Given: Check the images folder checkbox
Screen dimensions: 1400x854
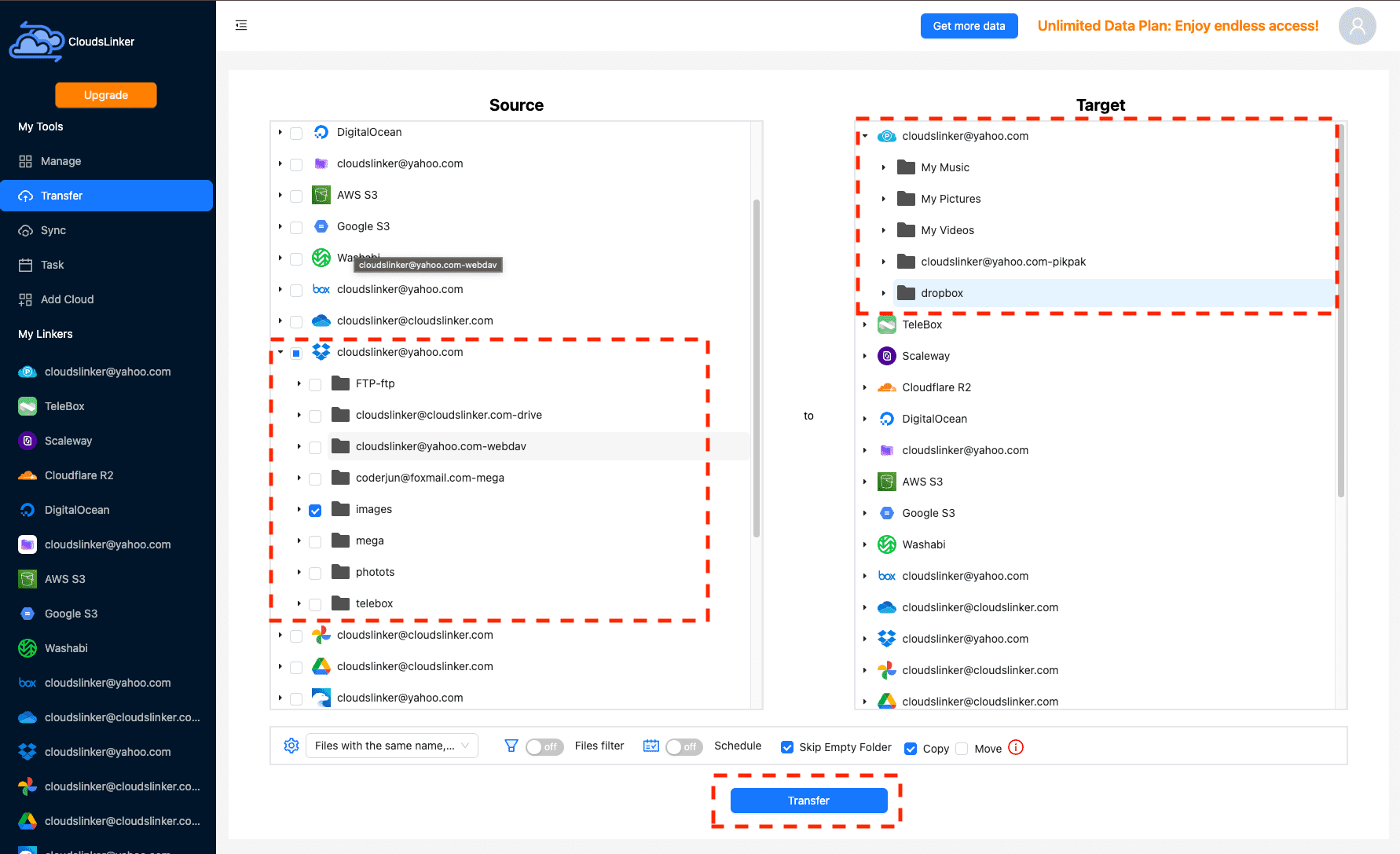Looking at the screenshot, I should click(x=315, y=510).
